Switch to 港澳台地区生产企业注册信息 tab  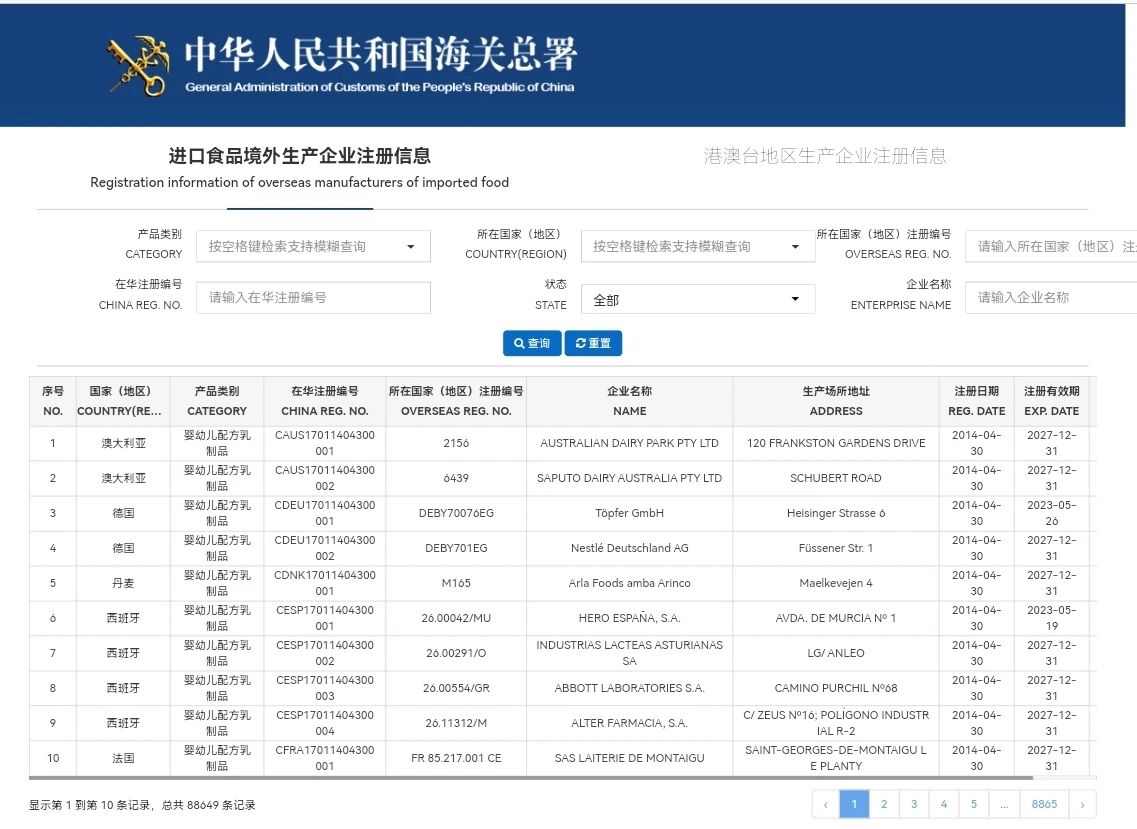tap(824, 156)
